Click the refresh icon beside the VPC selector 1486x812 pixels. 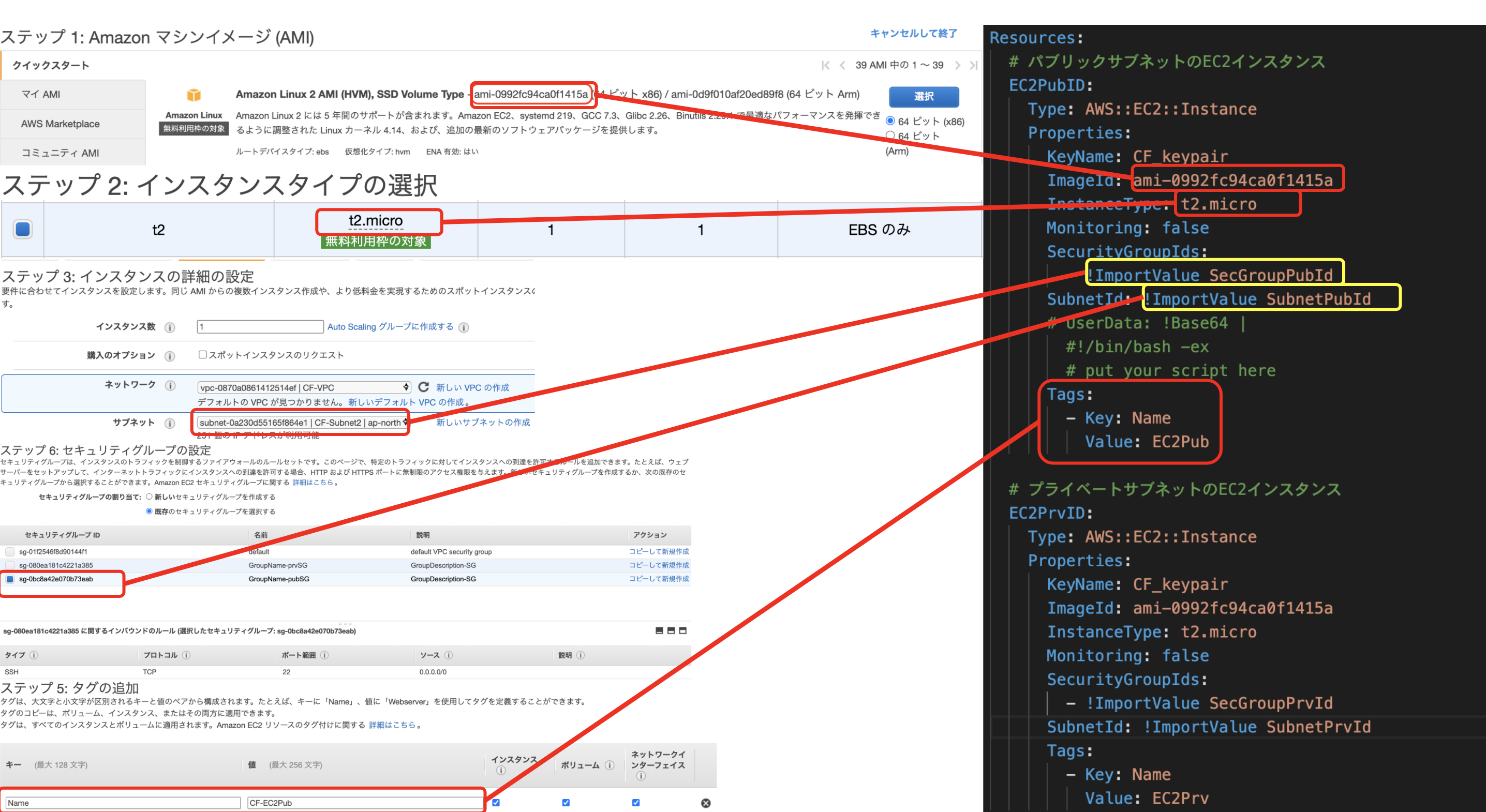coord(424,387)
